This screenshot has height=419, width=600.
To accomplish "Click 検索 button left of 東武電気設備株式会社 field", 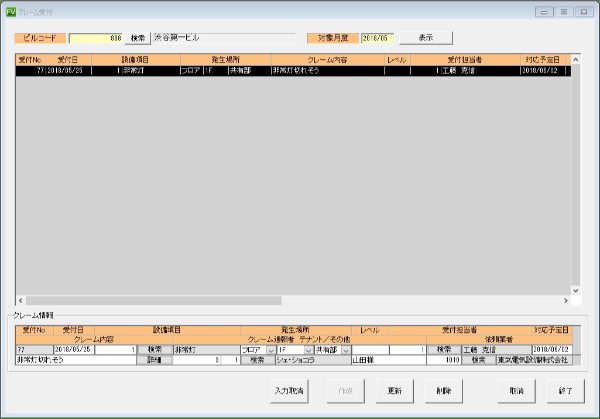I will point(478,360).
